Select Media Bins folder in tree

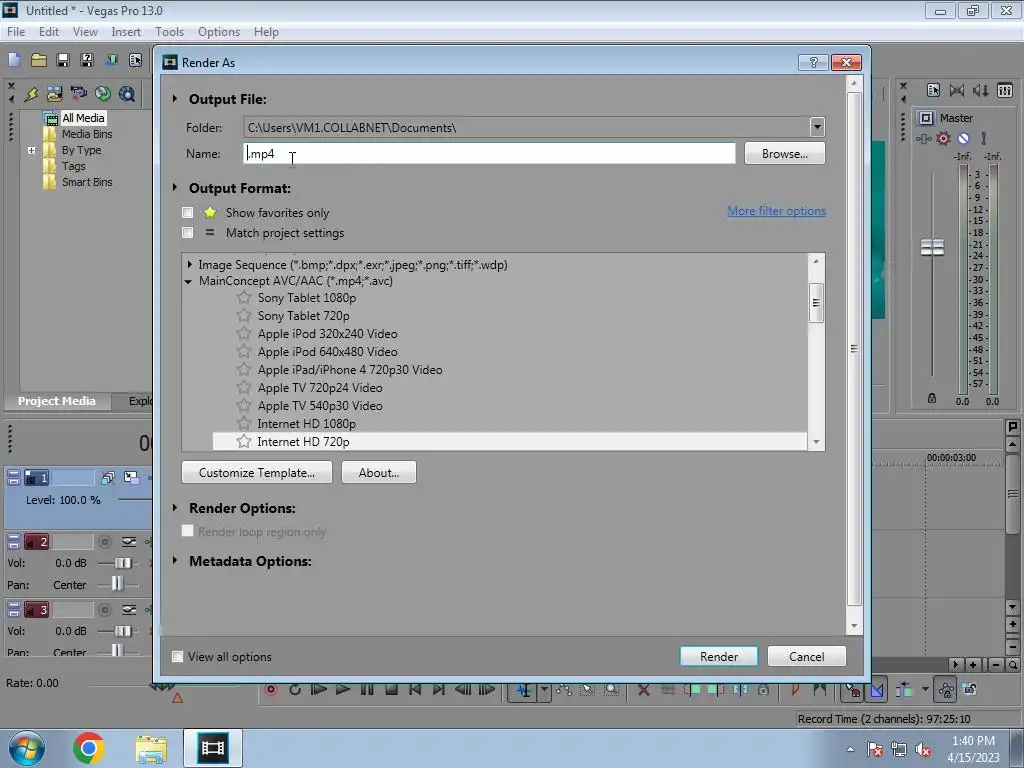click(87, 134)
